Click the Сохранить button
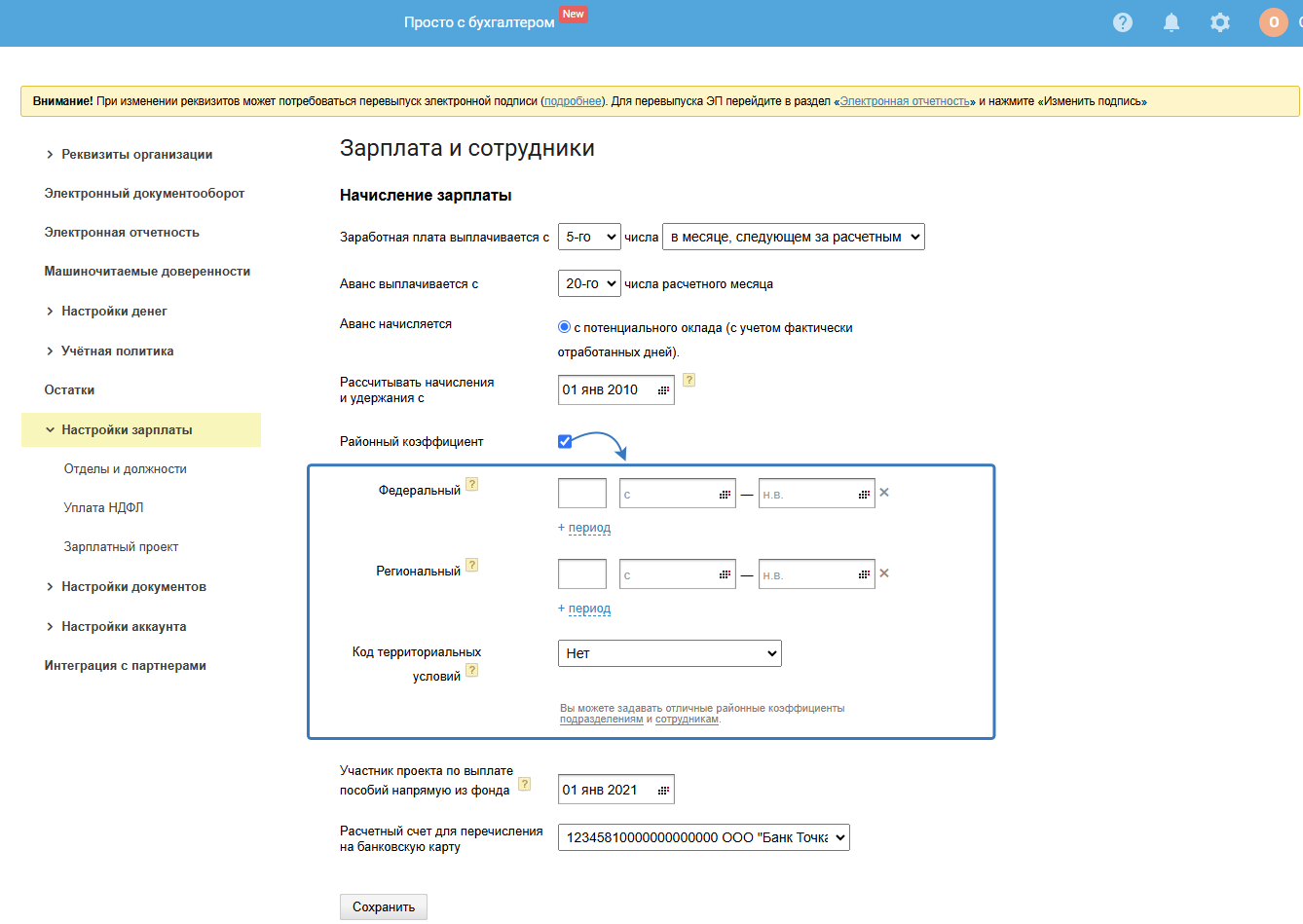 pos(383,906)
